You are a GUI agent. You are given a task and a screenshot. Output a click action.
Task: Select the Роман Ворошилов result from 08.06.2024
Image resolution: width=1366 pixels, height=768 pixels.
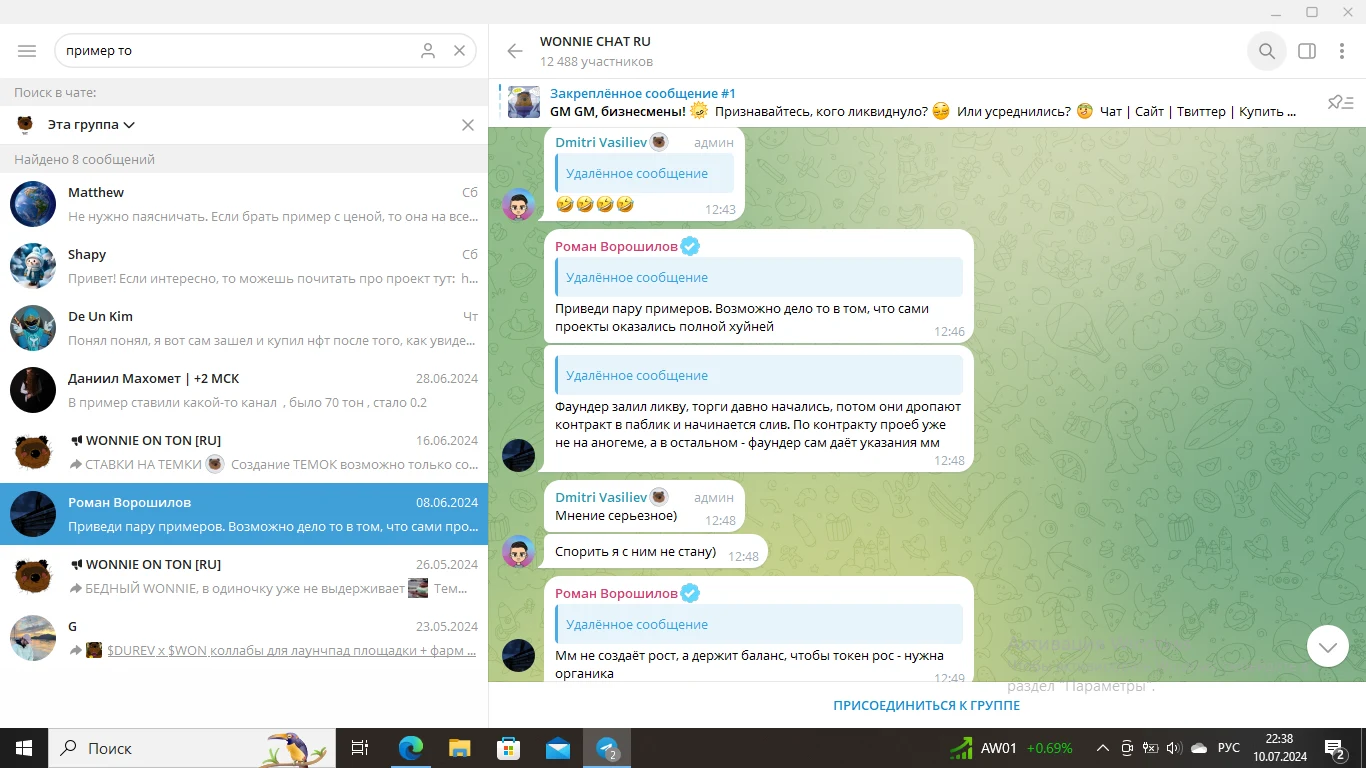[244, 514]
